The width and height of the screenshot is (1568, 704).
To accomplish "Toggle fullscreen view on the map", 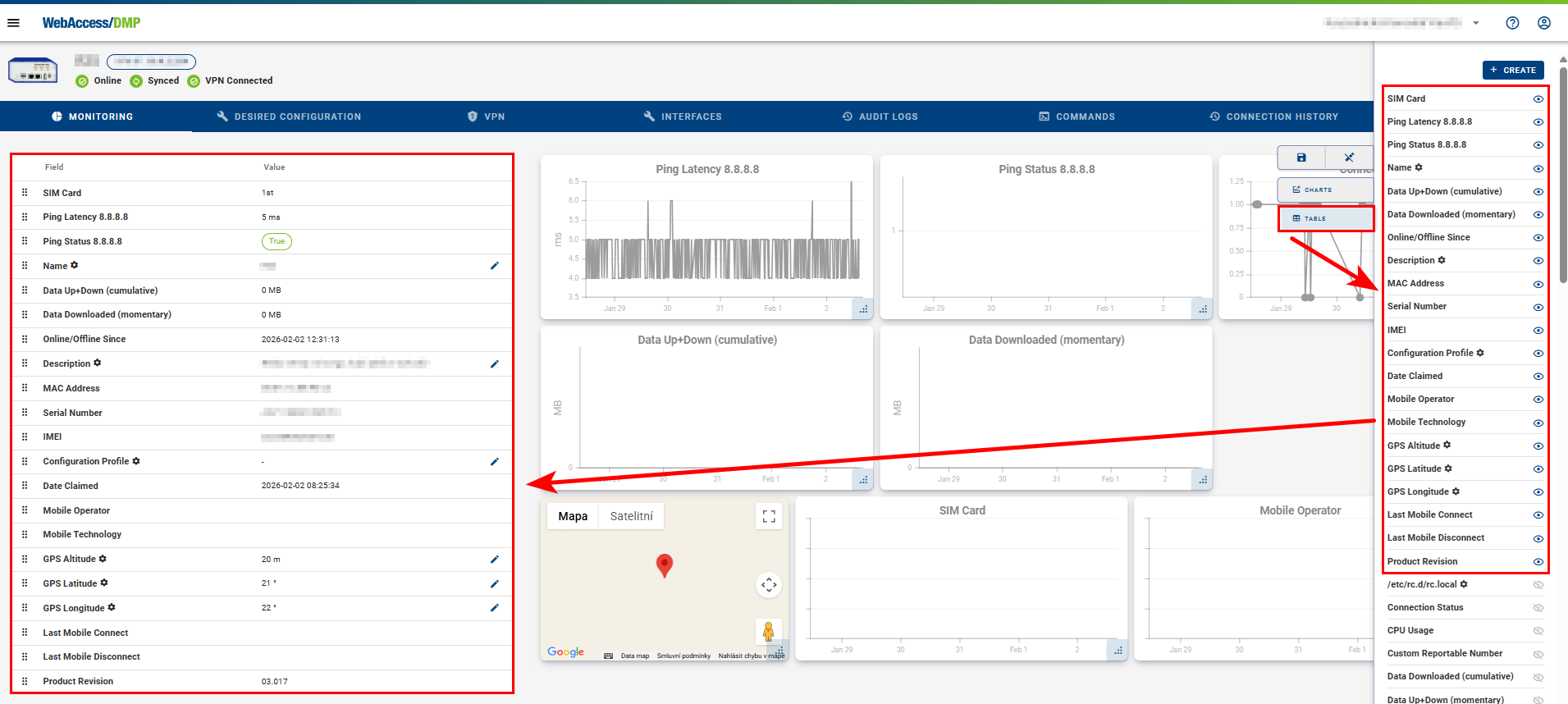I will [x=768, y=516].
